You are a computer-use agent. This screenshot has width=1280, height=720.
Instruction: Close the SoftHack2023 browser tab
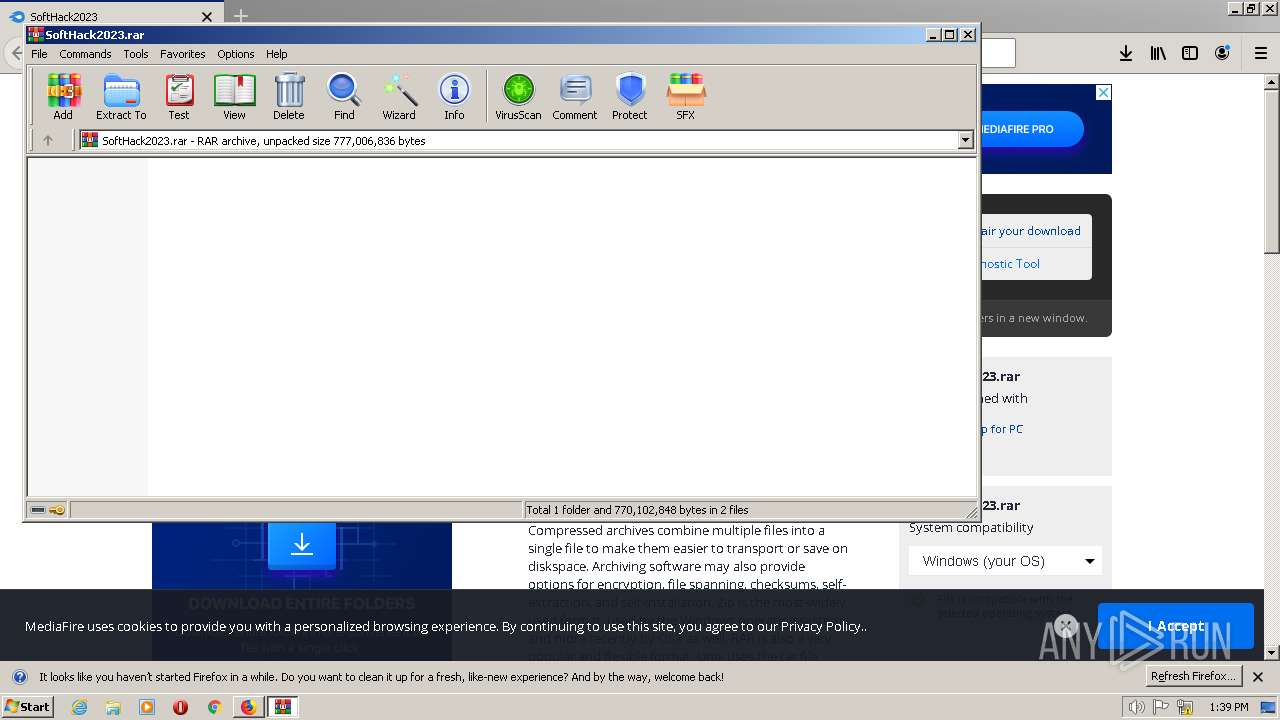click(x=207, y=16)
